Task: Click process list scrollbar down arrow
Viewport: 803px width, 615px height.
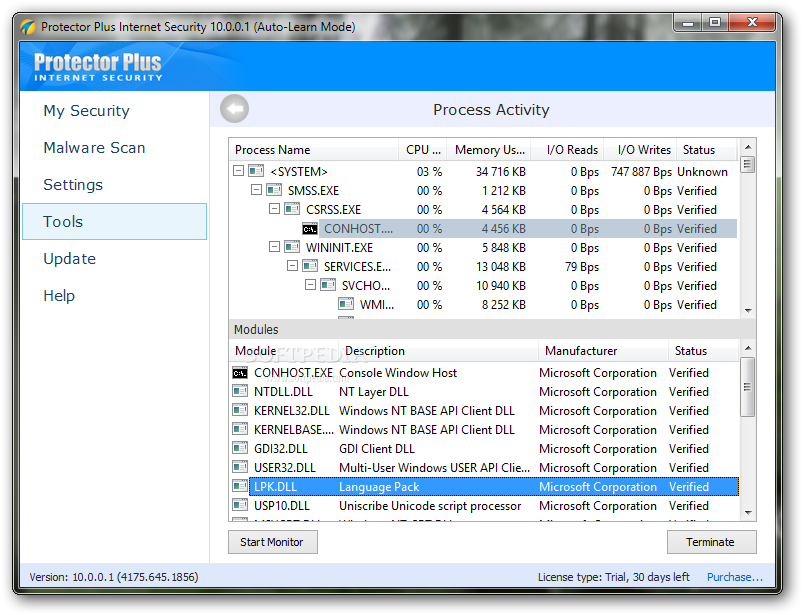Action: 748,310
